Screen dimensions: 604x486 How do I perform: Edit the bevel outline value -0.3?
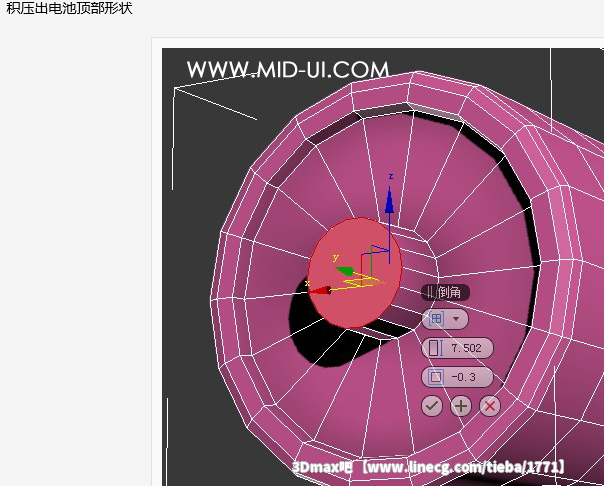coord(464,377)
